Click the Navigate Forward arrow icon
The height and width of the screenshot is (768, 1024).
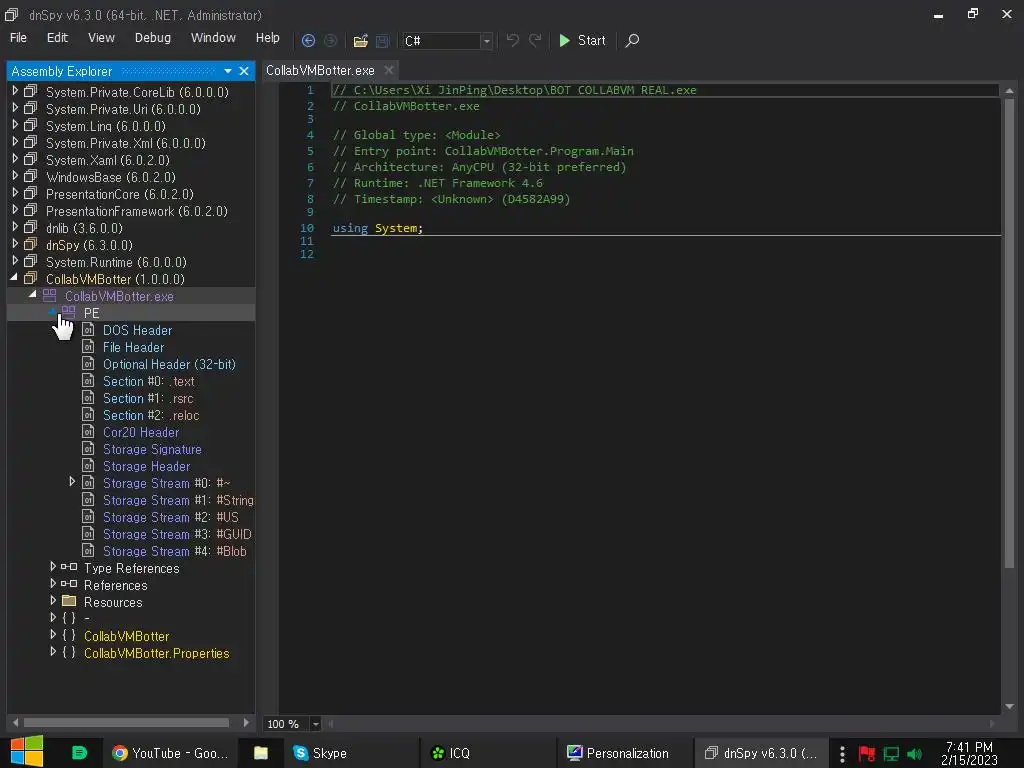(330, 40)
